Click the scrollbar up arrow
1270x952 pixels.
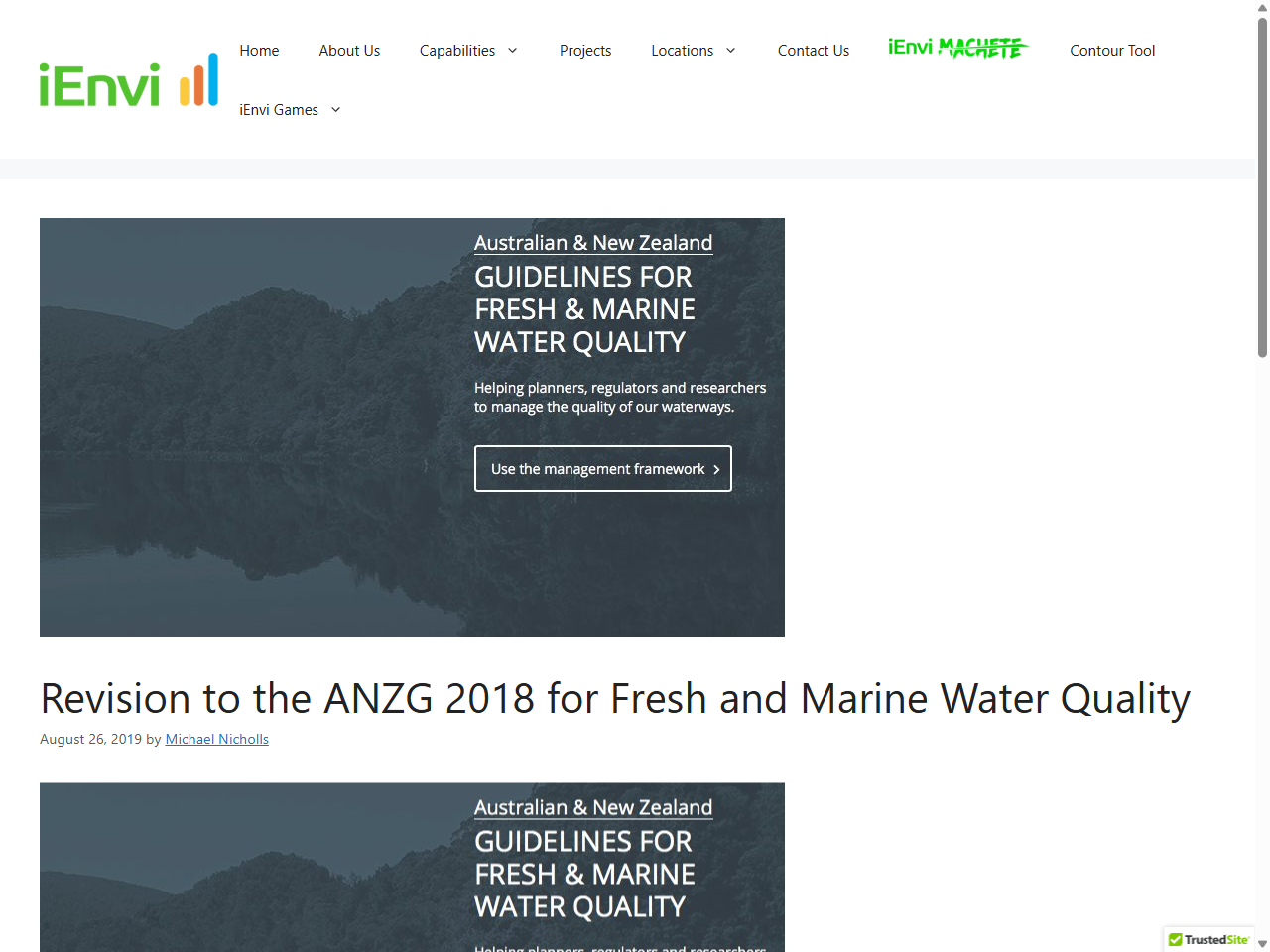point(1263,8)
